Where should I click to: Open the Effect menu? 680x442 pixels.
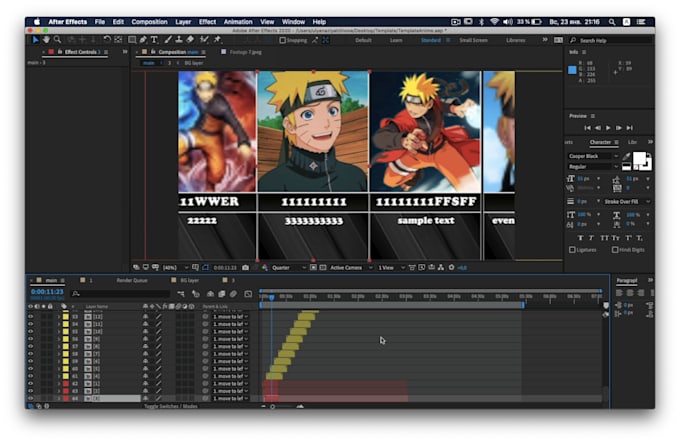(207, 22)
